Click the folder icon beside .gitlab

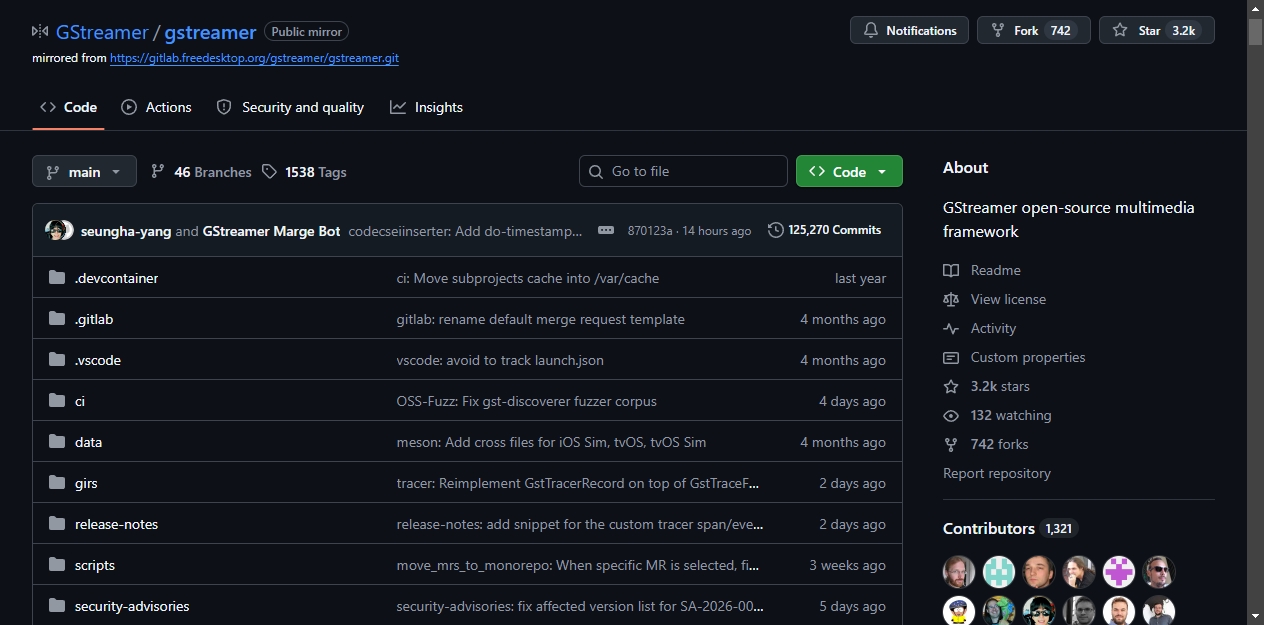(57, 319)
